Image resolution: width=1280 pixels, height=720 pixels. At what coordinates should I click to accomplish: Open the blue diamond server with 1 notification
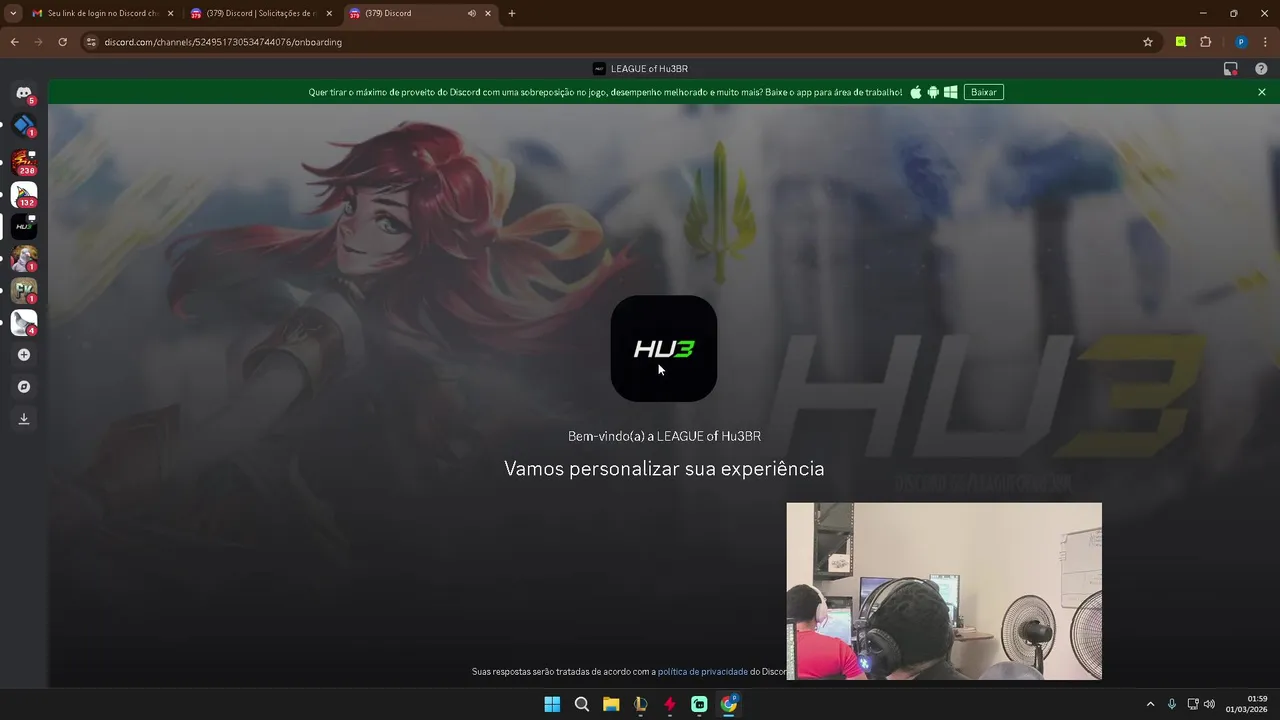click(x=24, y=126)
